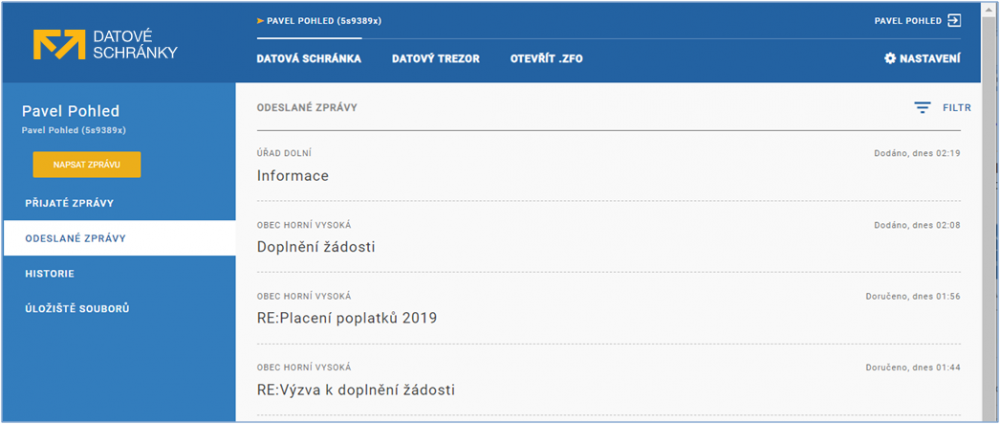Open the Datový trezor tab
Screen dimensions: 1000x424
(x=436, y=59)
